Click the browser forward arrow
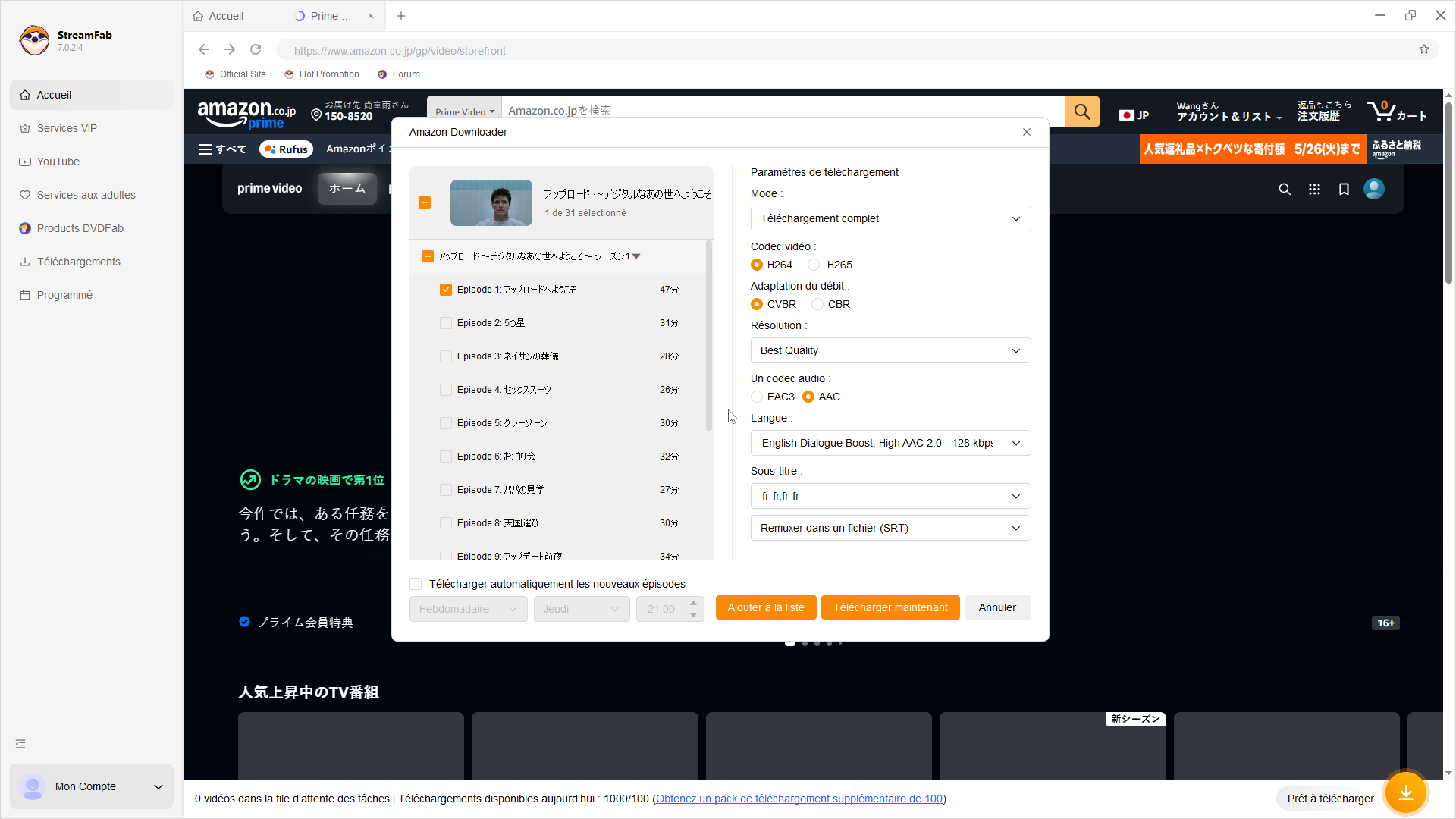Viewport: 1456px width, 819px height. click(230, 49)
